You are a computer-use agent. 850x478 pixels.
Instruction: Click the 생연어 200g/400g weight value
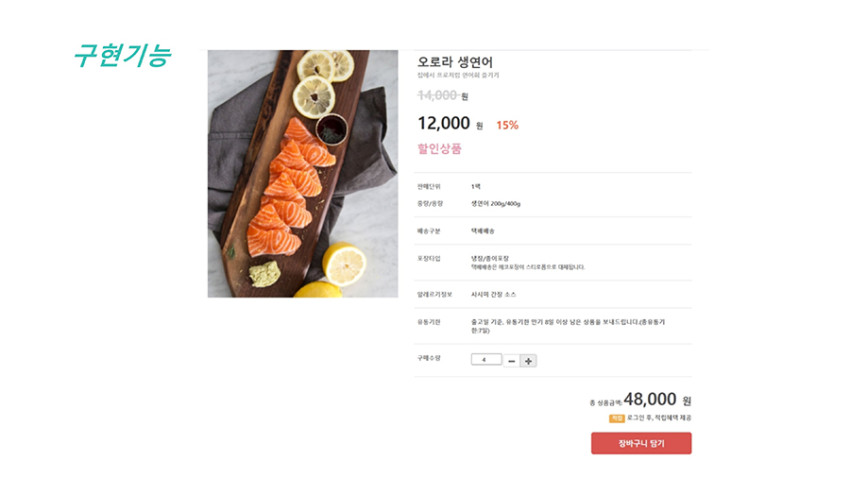click(495, 204)
